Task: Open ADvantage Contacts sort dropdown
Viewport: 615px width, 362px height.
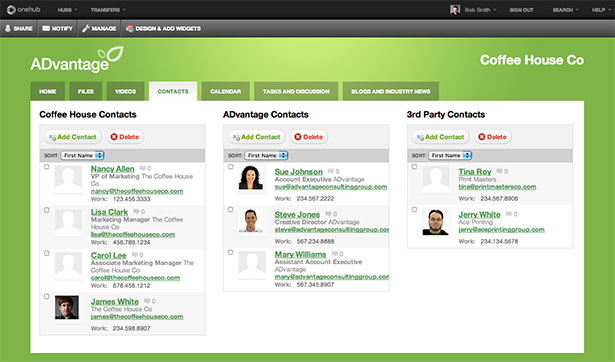Action: click(266, 155)
